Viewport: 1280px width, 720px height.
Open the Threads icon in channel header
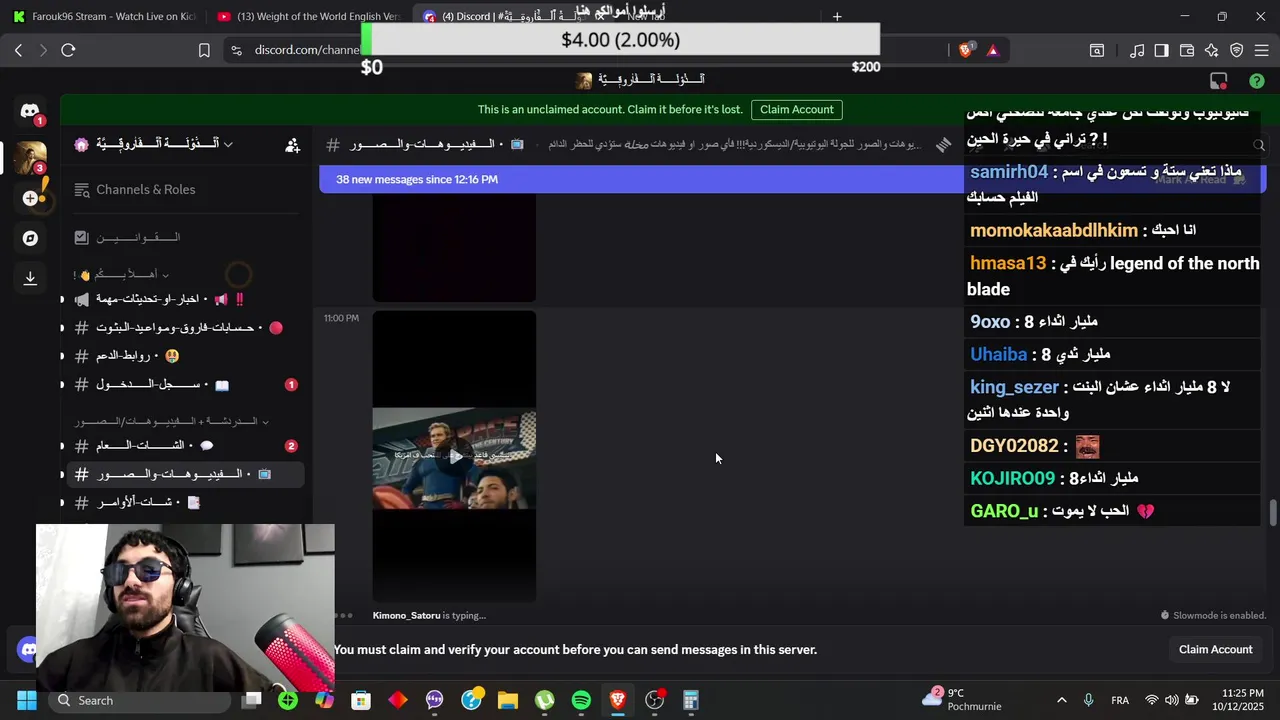coord(943,145)
